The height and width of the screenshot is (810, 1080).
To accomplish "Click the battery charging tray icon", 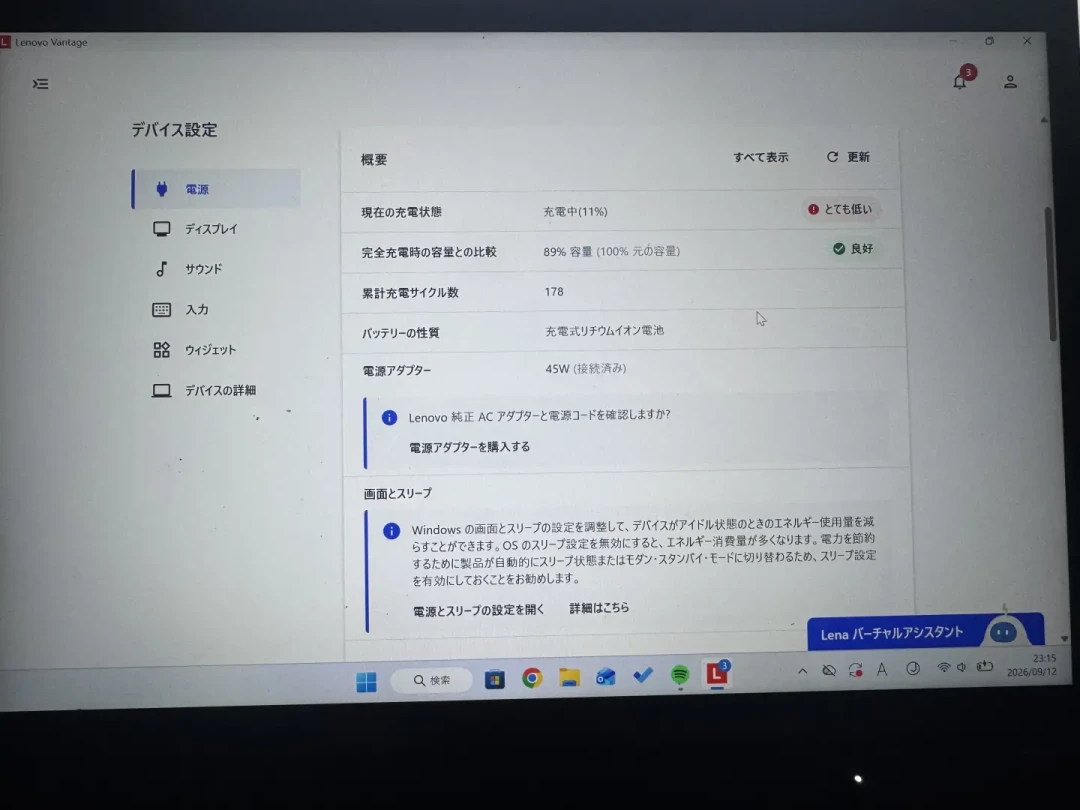I will click(985, 666).
